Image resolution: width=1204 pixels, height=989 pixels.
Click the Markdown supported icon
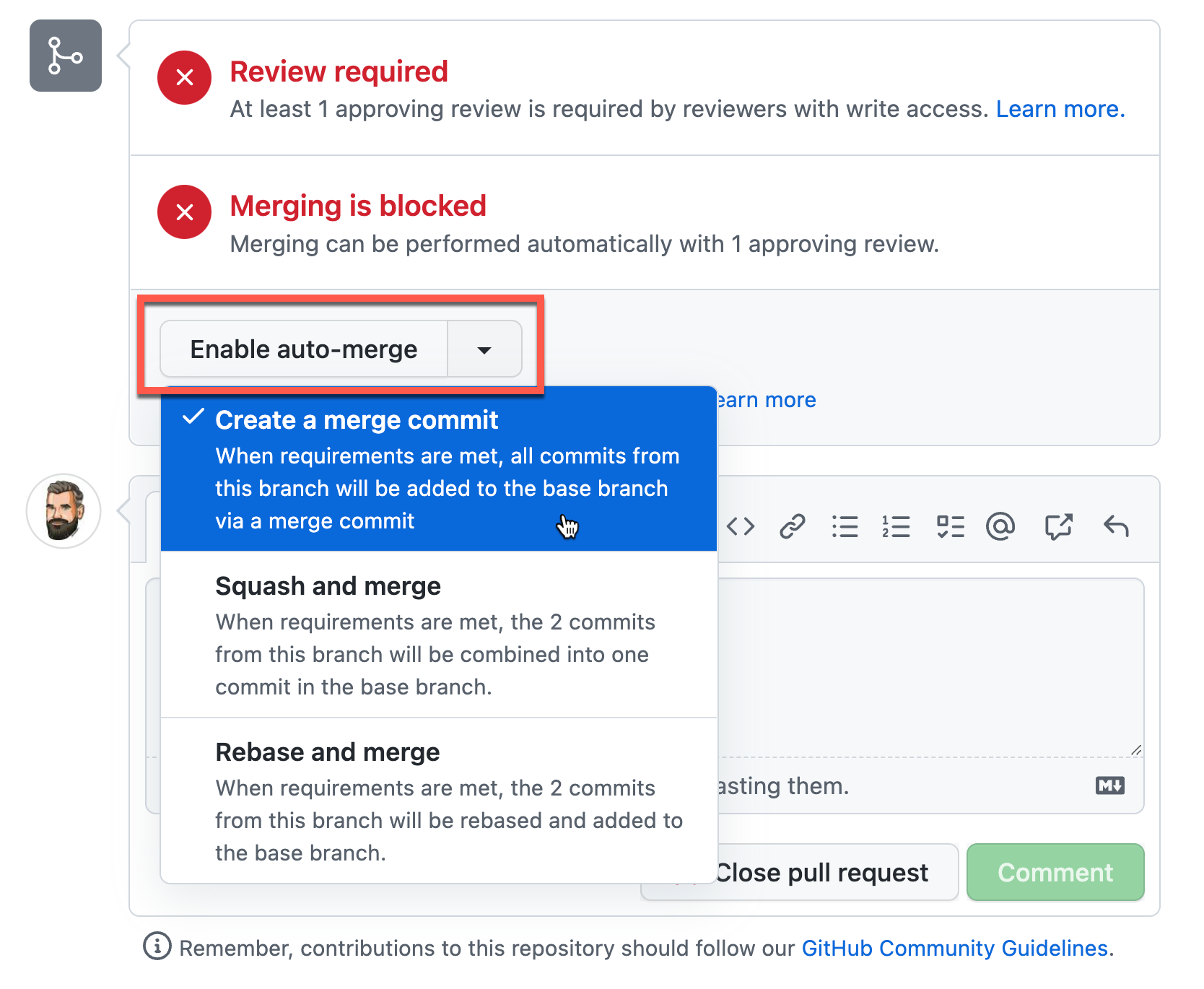[1110, 785]
